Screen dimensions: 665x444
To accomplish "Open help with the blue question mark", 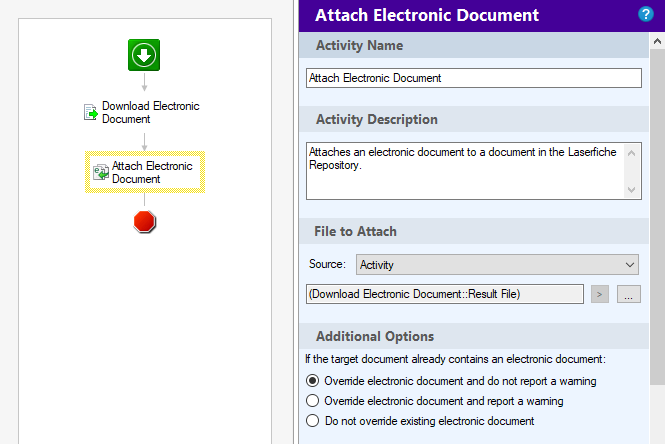I will 645,14.
